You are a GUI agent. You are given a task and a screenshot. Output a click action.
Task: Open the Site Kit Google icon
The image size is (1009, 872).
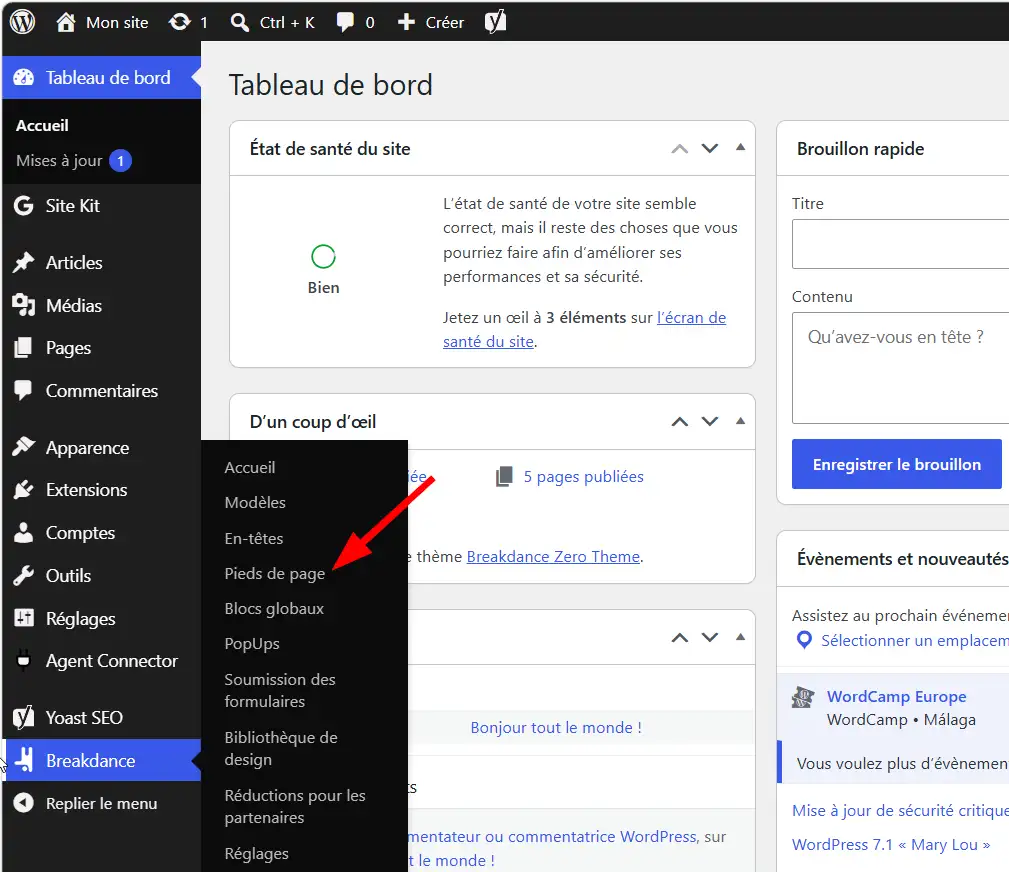point(24,206)
